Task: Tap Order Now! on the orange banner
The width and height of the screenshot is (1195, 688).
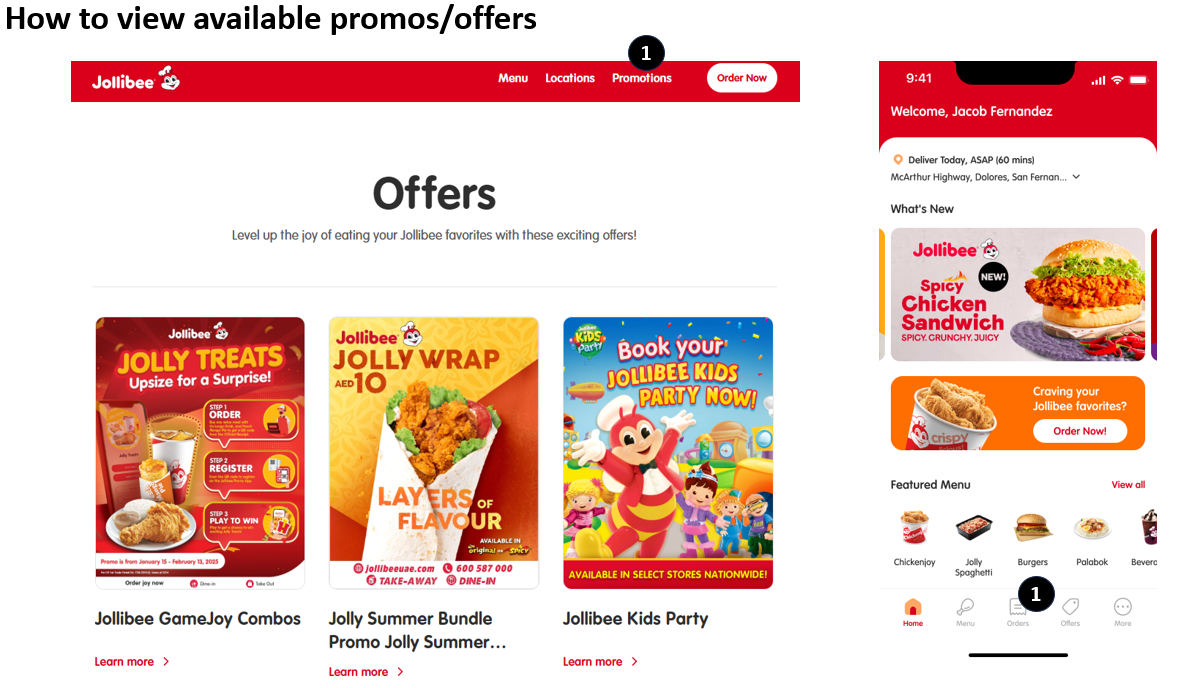Action: [1079, 430]
